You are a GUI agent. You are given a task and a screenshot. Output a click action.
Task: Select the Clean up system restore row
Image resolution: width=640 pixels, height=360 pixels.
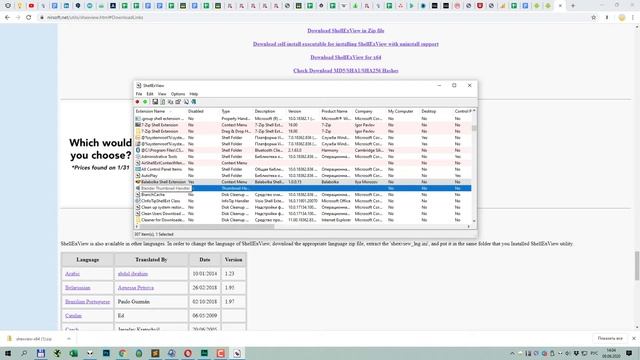[x=303, y=207]
